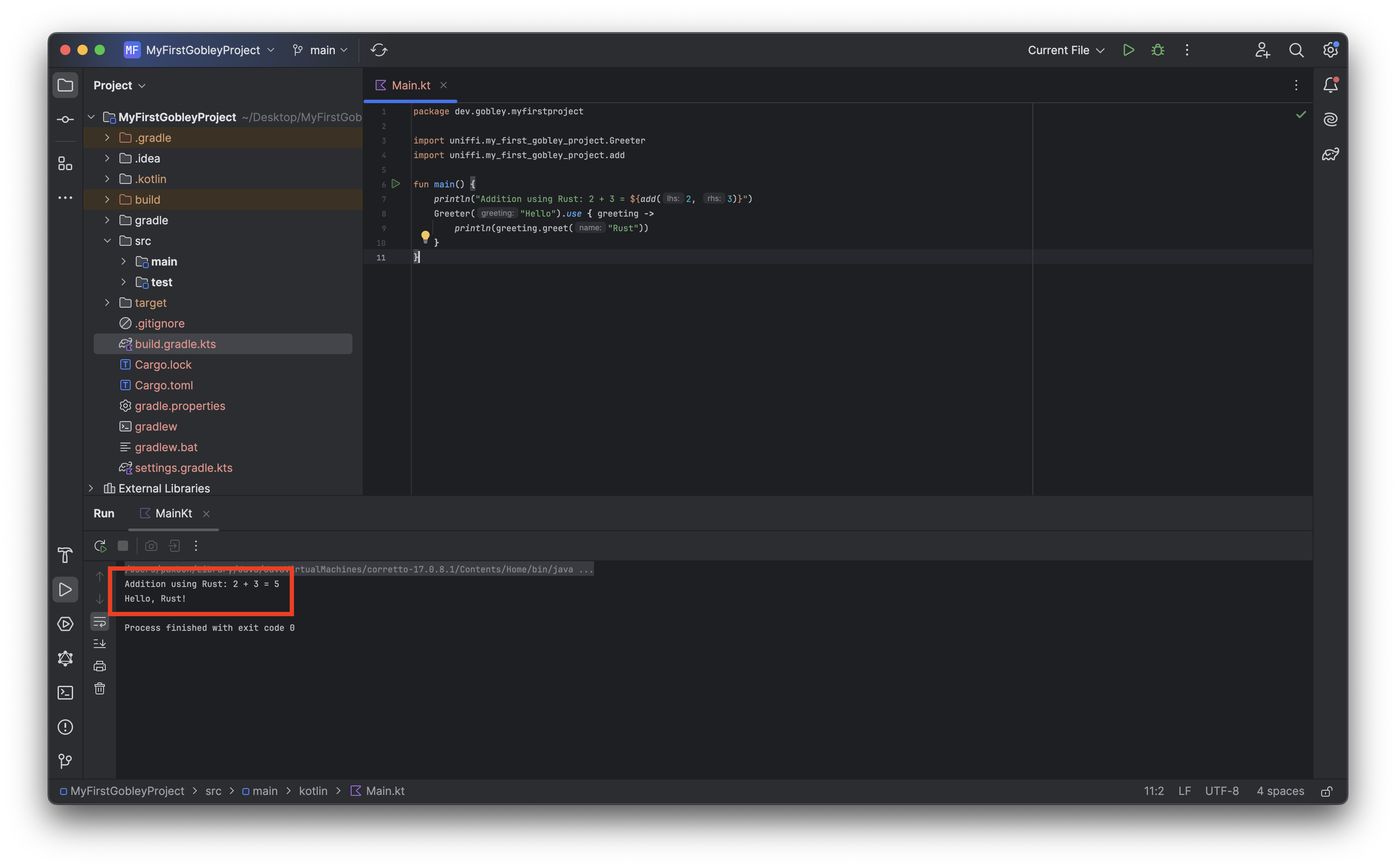The width and height of the screenshot is (1396, 868).
Task: Open the Terminal tool window icon
Action: coord(65,693)
